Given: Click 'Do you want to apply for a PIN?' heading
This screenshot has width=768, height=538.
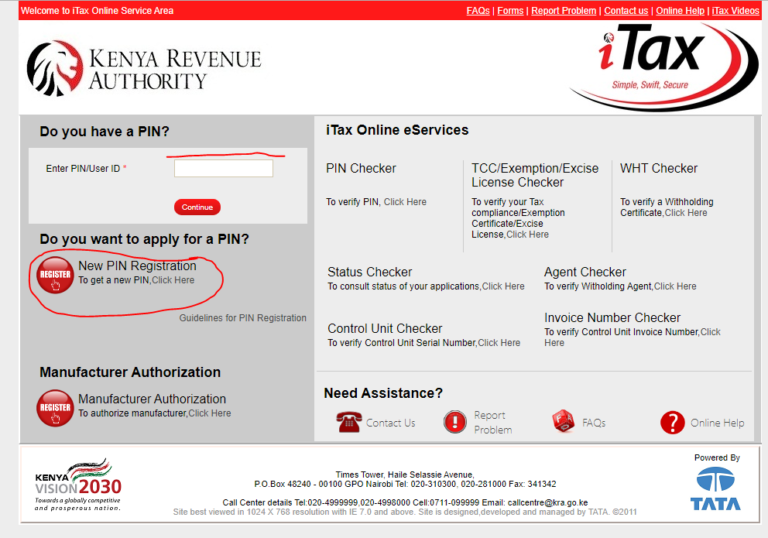Looking at the screenshot, I should tap(144, 239).
